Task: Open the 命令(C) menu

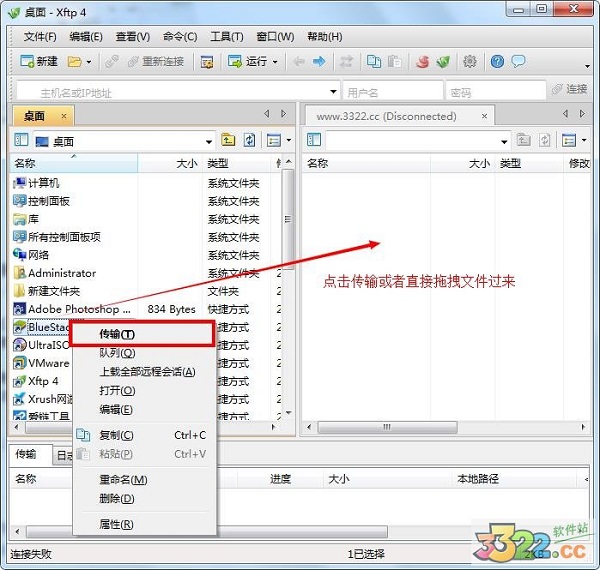Action: (x=180, y=37)
